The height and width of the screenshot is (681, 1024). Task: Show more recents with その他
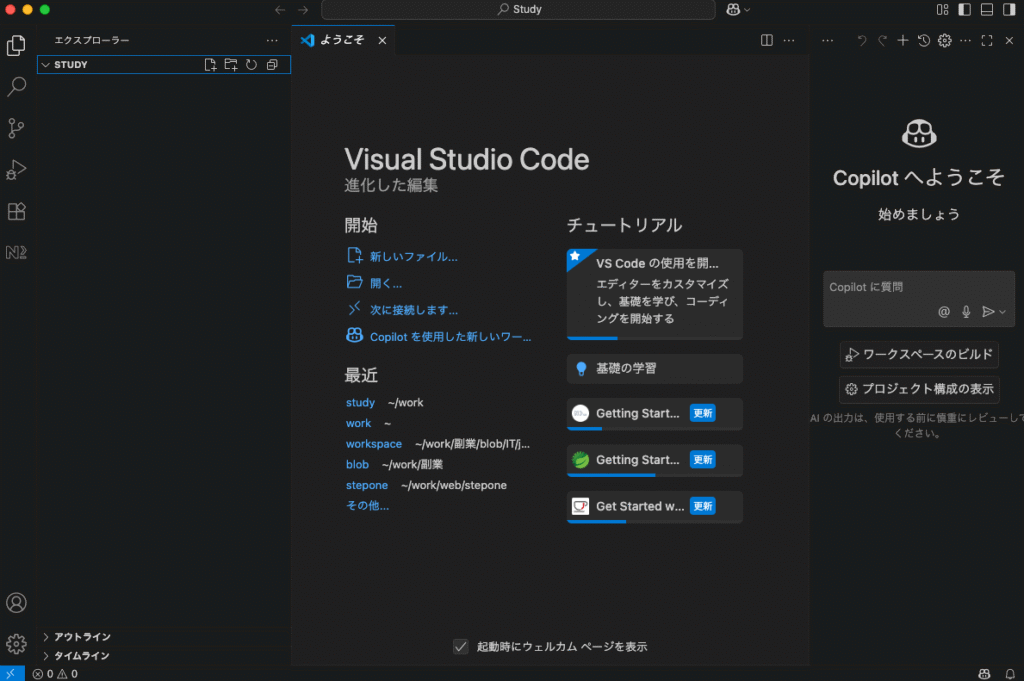coord(367,505)
